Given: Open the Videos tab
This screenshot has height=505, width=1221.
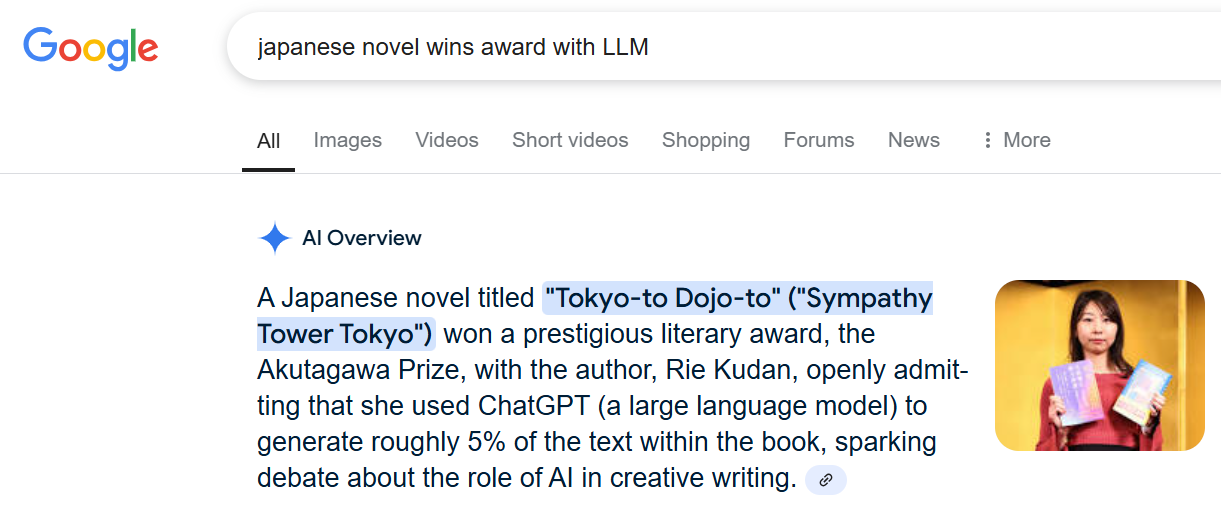Looking at the screenshot, I should (447, 140).
